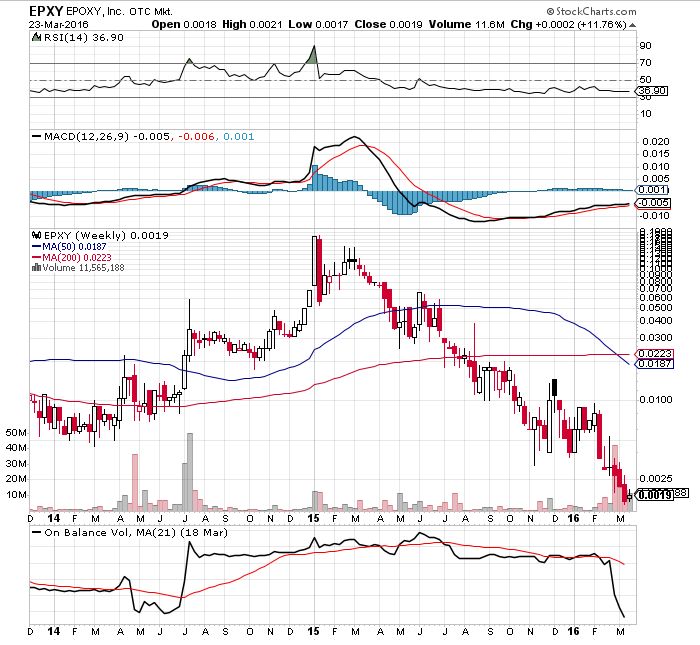The width and height of the screenshot is (700, 645).
Task: Click the red -0.006 signal value in MACD legend
Action: pyautogui.click(x=196, y=137)
